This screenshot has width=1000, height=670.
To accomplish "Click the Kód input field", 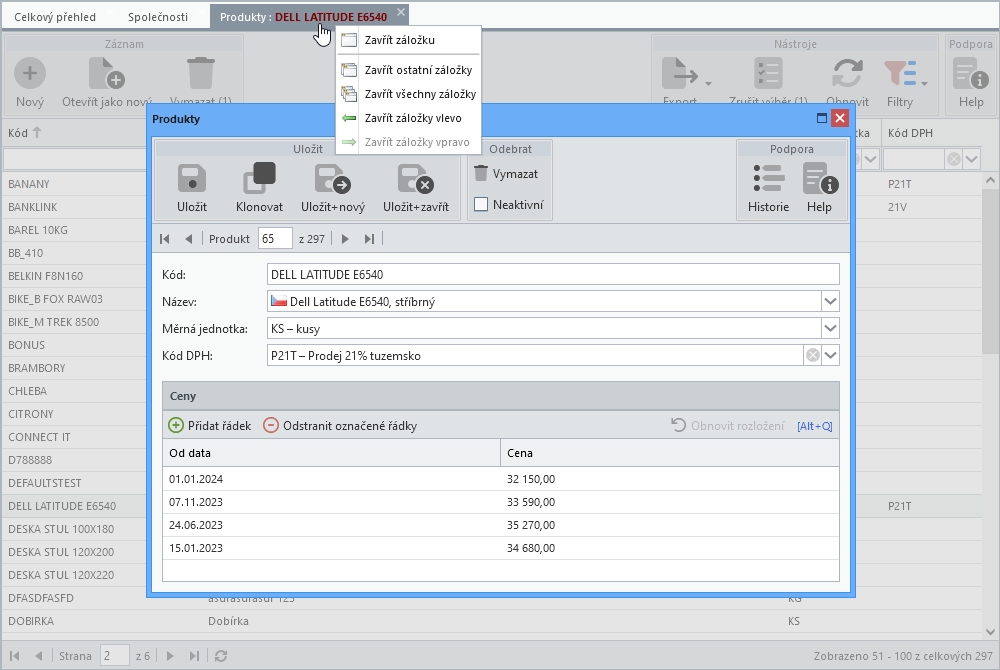I will [553, 275].
